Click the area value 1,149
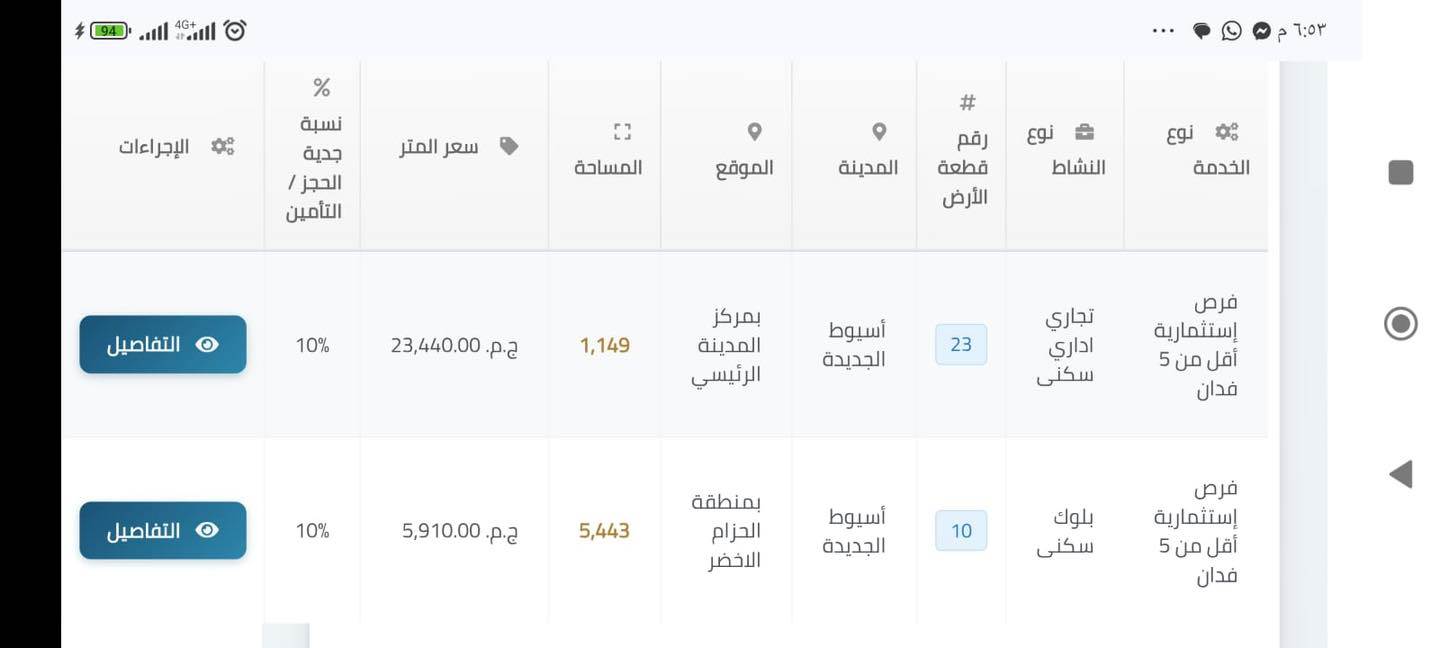 coord(605,346)
